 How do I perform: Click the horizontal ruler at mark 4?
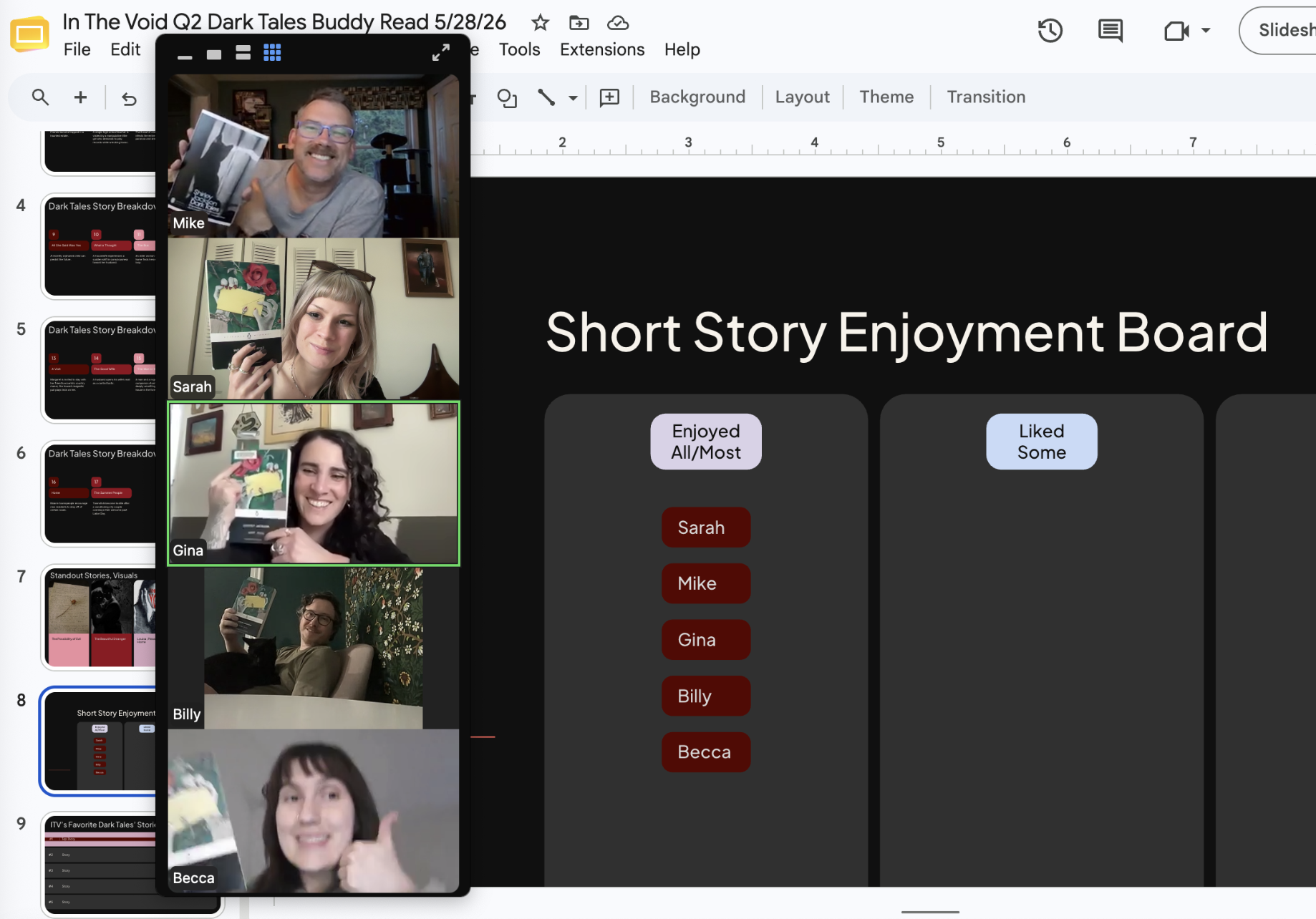tap(814, 143)
